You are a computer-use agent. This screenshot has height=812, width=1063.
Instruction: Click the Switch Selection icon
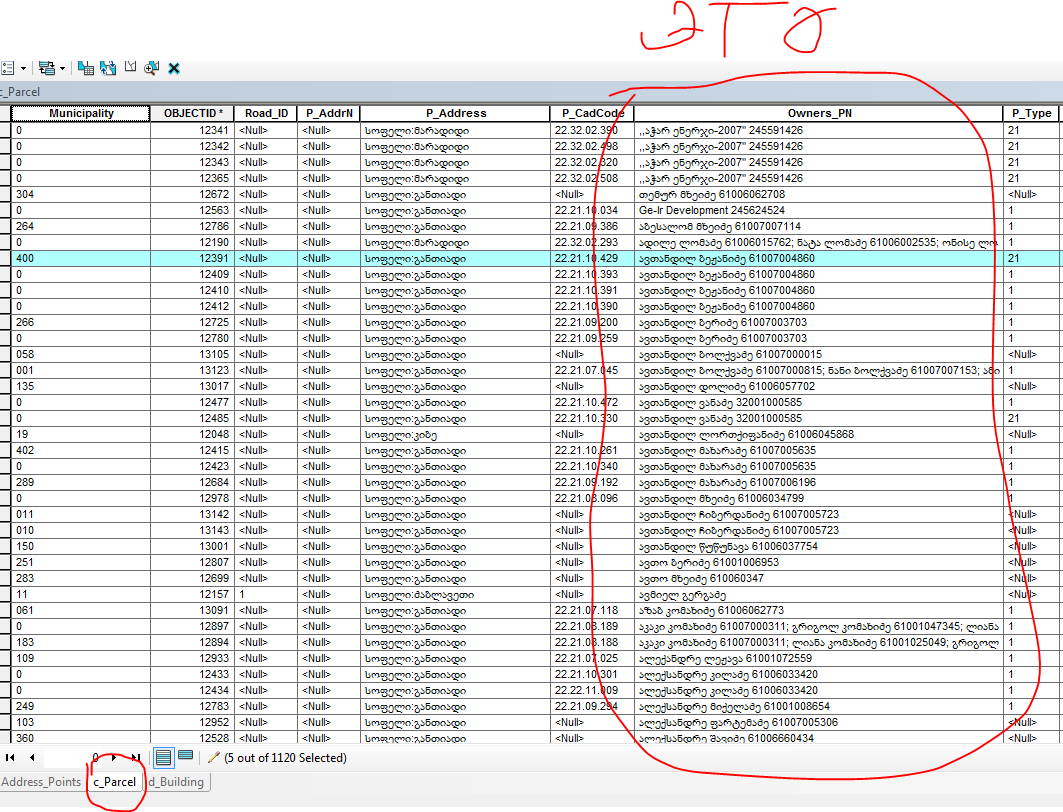pyautogui.click(x=108, y=68)
